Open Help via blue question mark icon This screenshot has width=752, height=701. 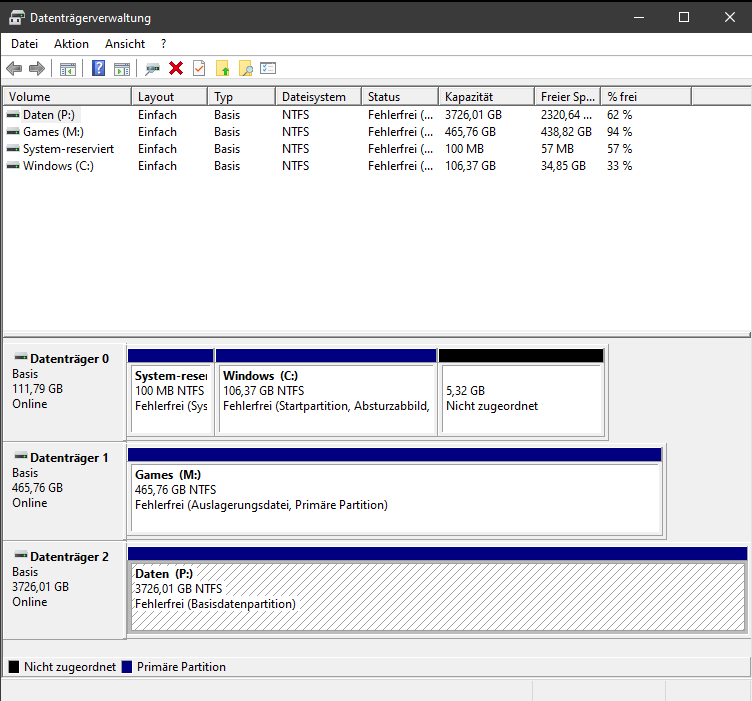tap(98, 68)
